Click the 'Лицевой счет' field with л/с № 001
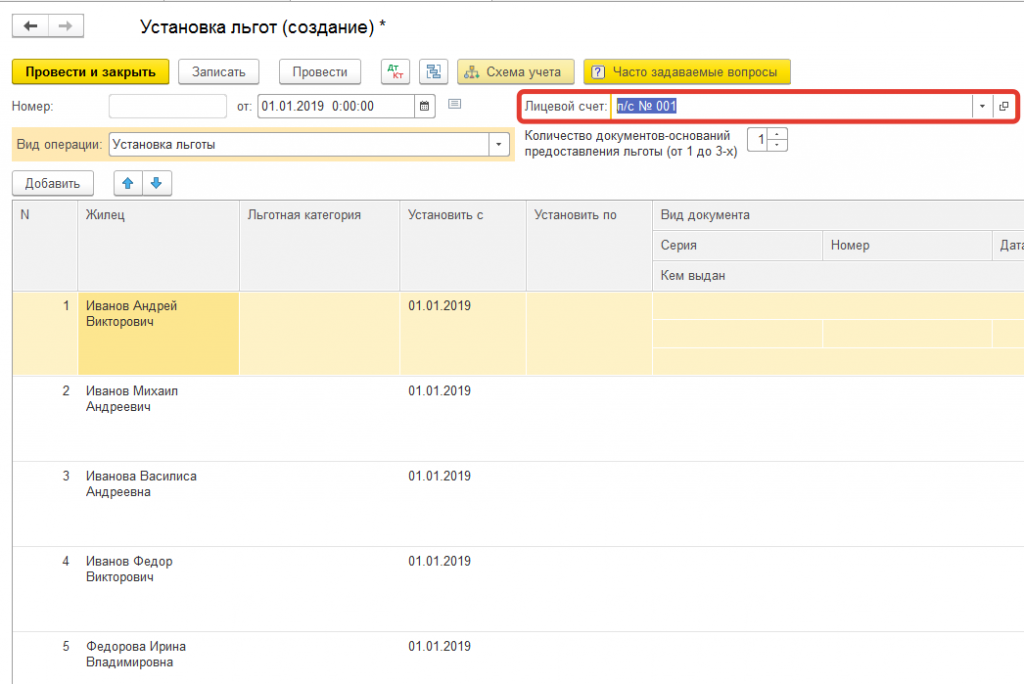This screenshot has width=1024, height=684. (792, 106)
